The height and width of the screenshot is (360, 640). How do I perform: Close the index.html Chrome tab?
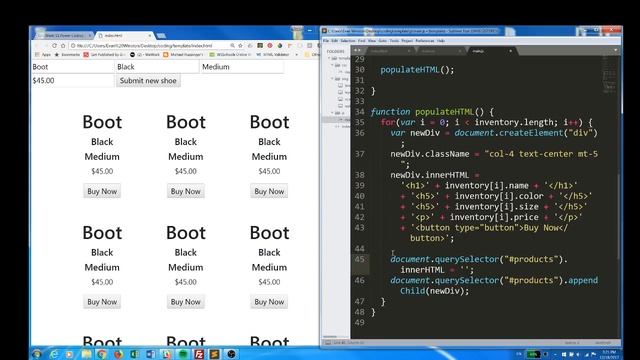149,36
